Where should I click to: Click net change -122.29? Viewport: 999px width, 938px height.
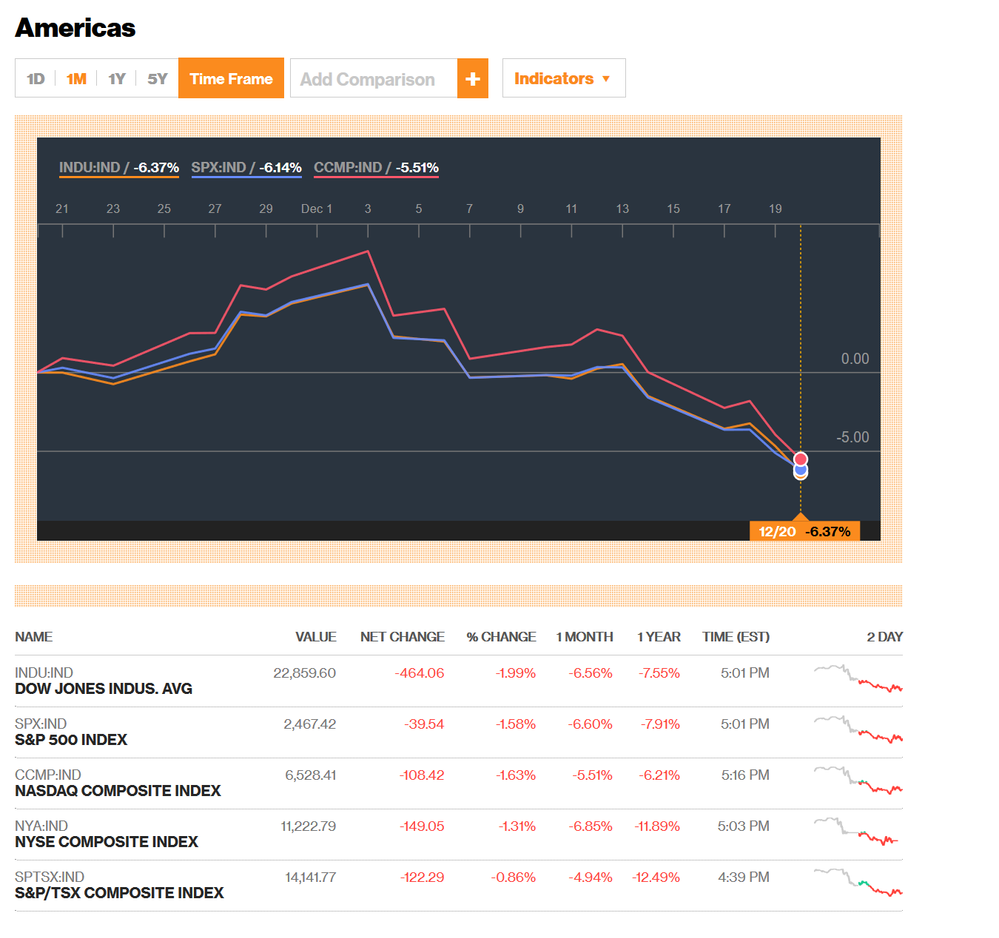click(422, 877)
